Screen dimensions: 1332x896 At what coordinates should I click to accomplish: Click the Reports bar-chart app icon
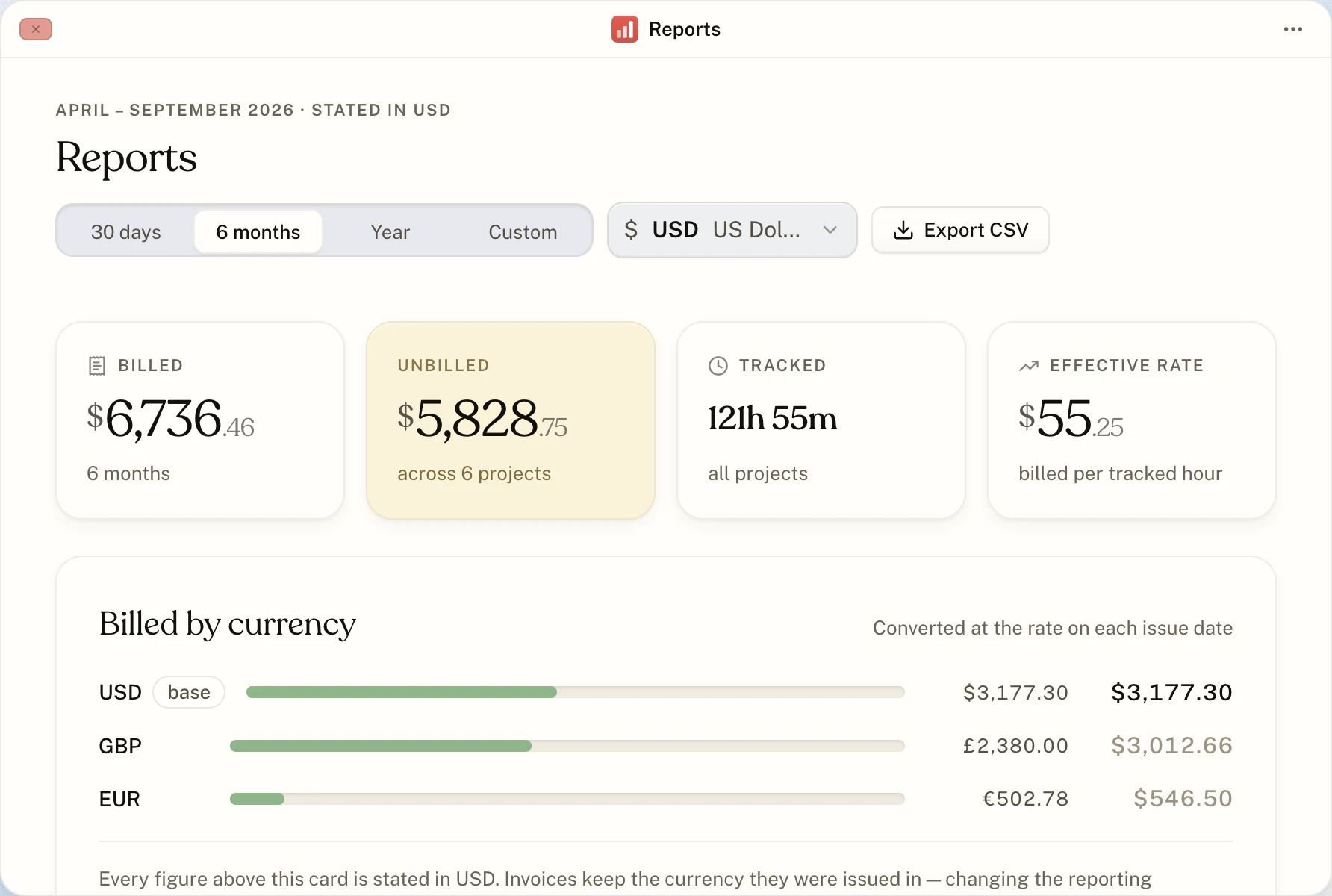(624, 29)
